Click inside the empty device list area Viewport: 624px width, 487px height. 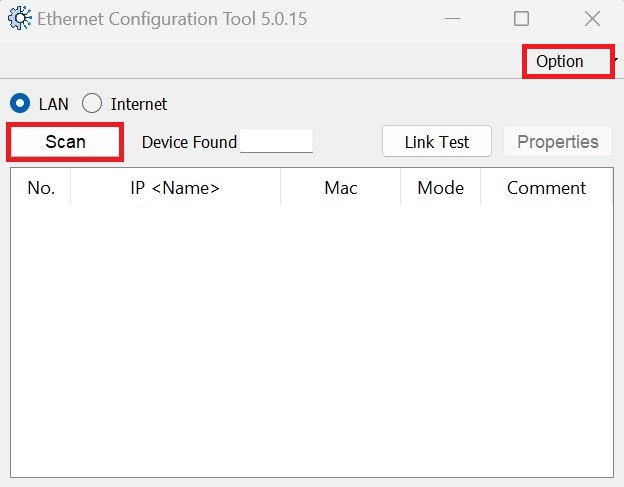312,341
